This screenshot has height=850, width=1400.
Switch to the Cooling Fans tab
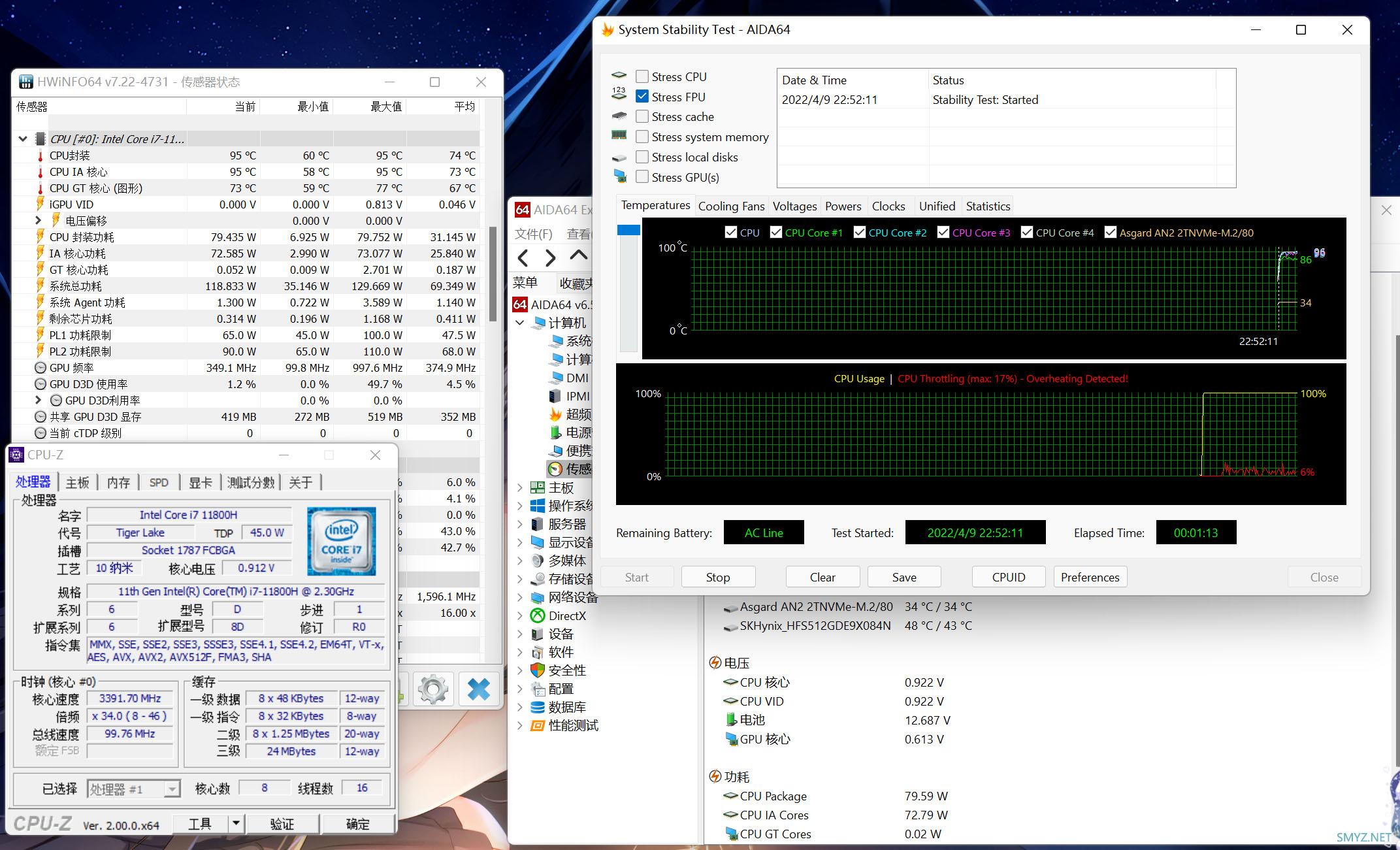coord(731,206)
